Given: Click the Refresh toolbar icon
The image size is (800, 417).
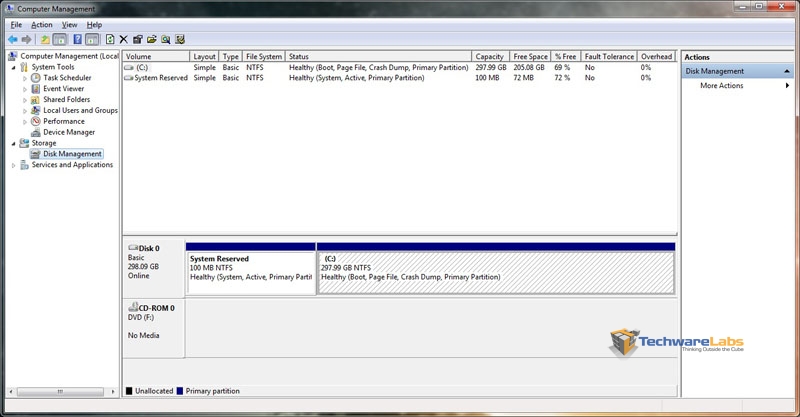Looking at the screenshot, I should click(x=109, y=39).
